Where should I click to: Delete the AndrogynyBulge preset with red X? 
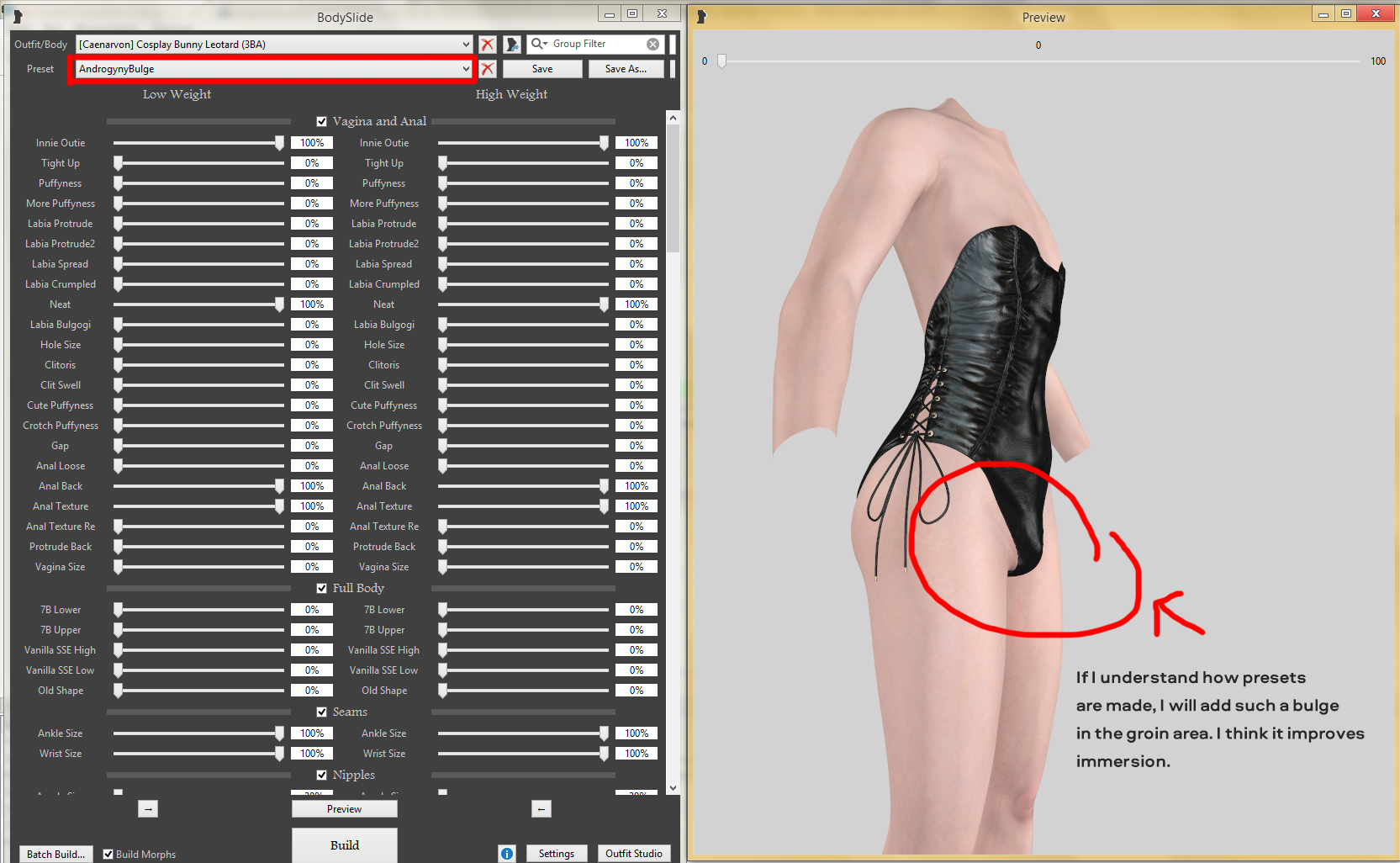click(488, 69)
